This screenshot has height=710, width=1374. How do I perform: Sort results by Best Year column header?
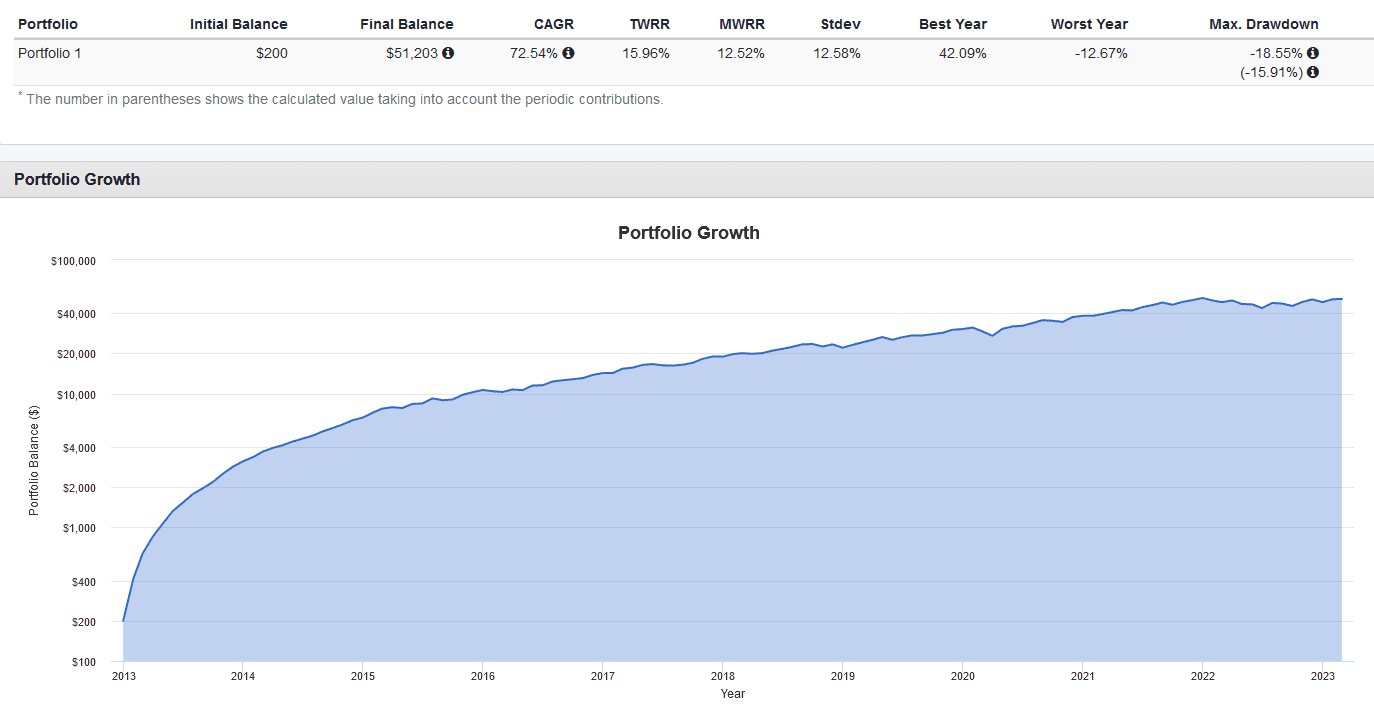953,24
